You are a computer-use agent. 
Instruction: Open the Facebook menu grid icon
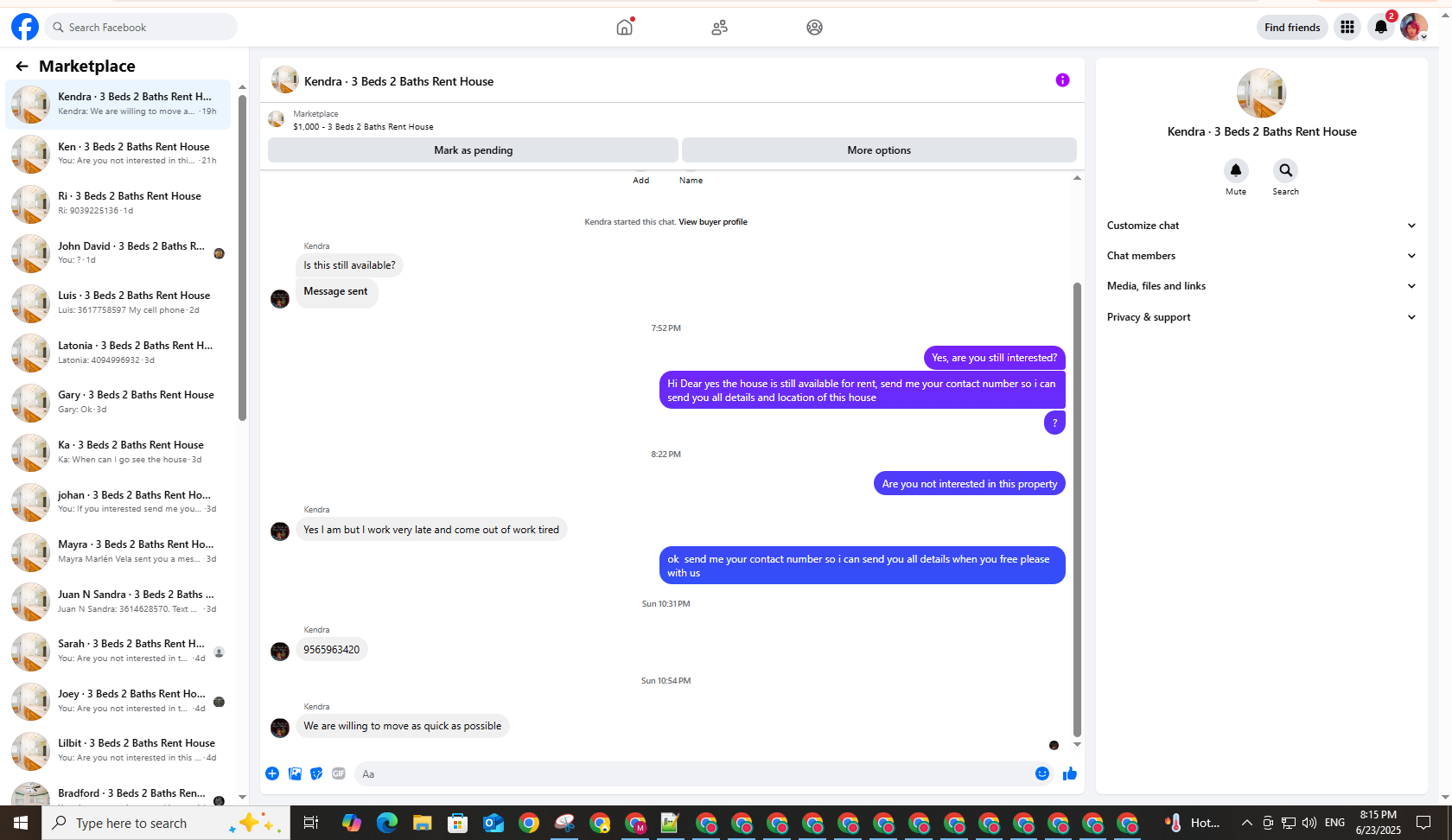pos(1347,28)
